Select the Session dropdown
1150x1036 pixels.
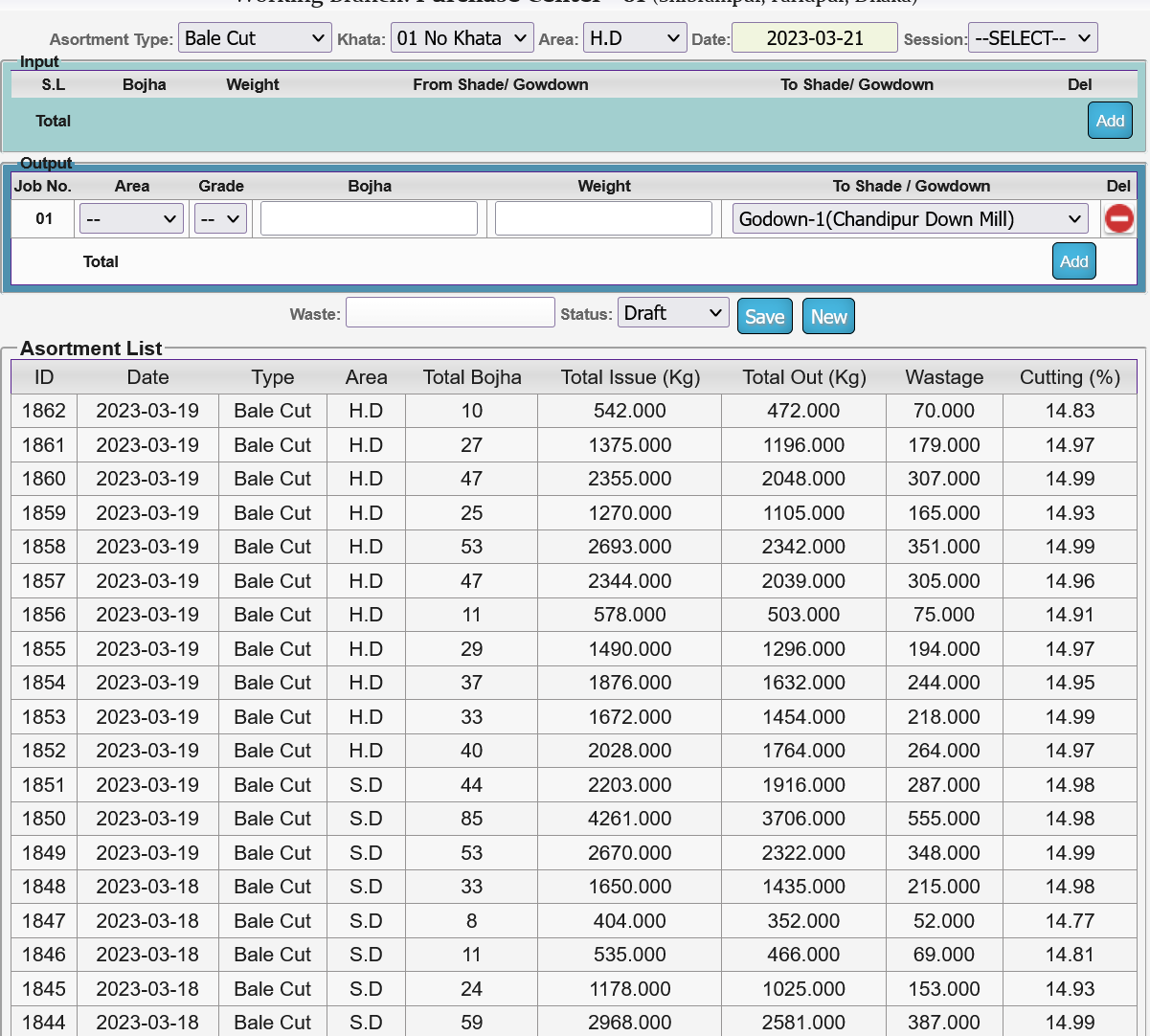tap(1032, 38)
